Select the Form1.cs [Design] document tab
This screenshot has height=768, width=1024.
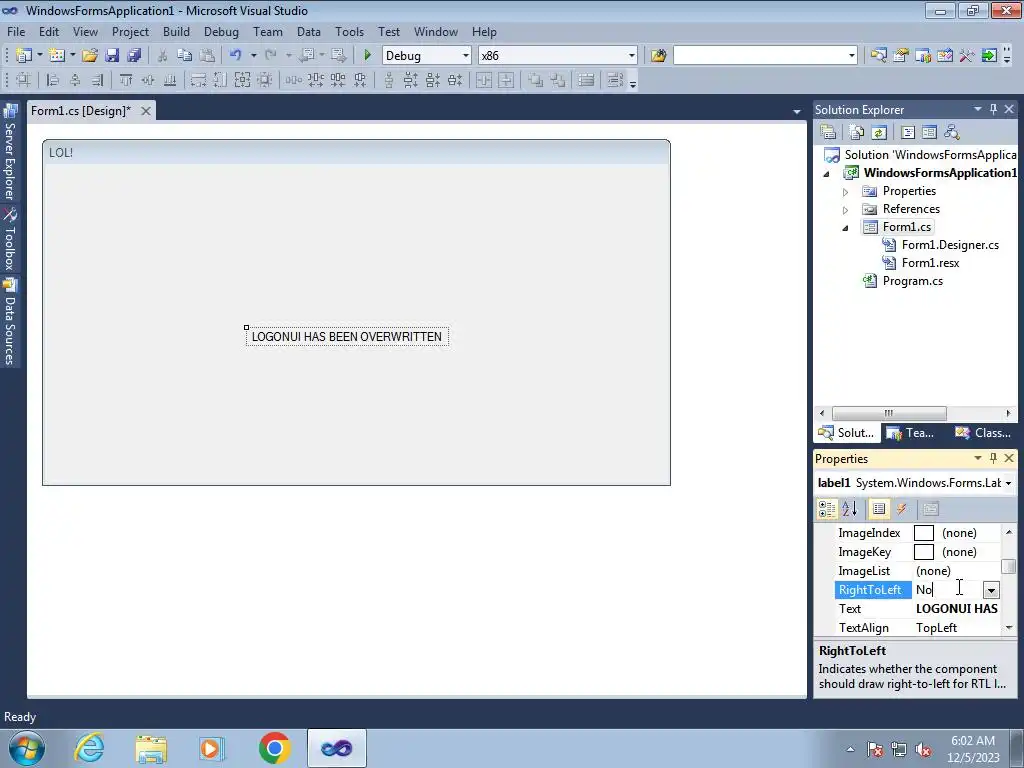[x=81, y=110]
